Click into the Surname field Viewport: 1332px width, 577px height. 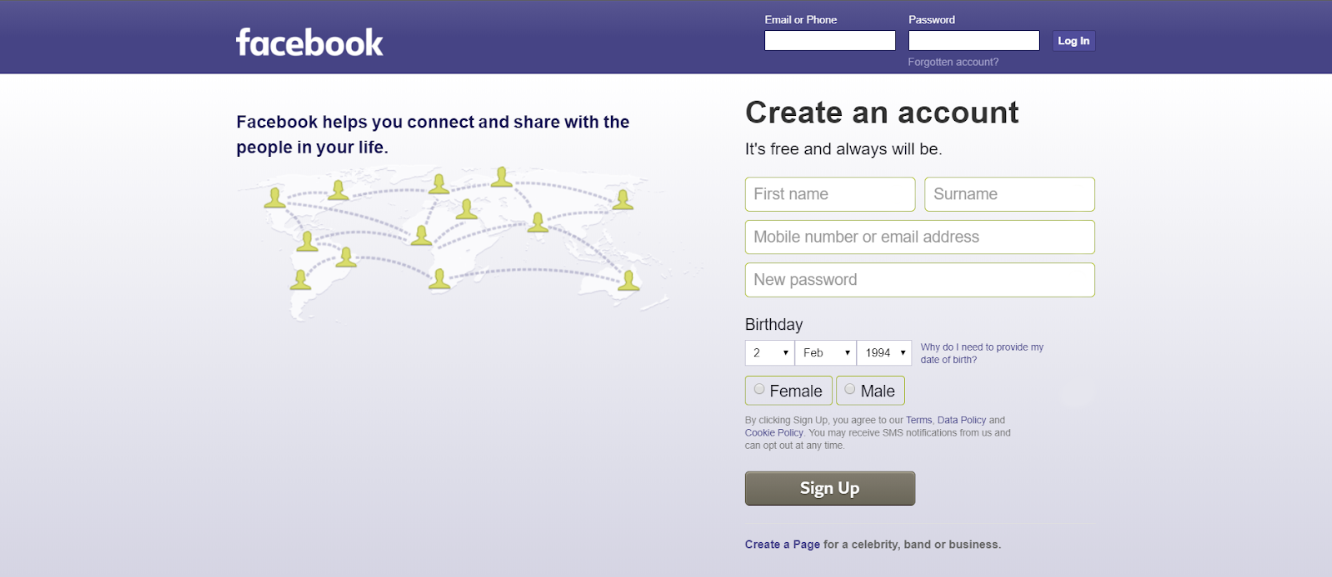1010,194
